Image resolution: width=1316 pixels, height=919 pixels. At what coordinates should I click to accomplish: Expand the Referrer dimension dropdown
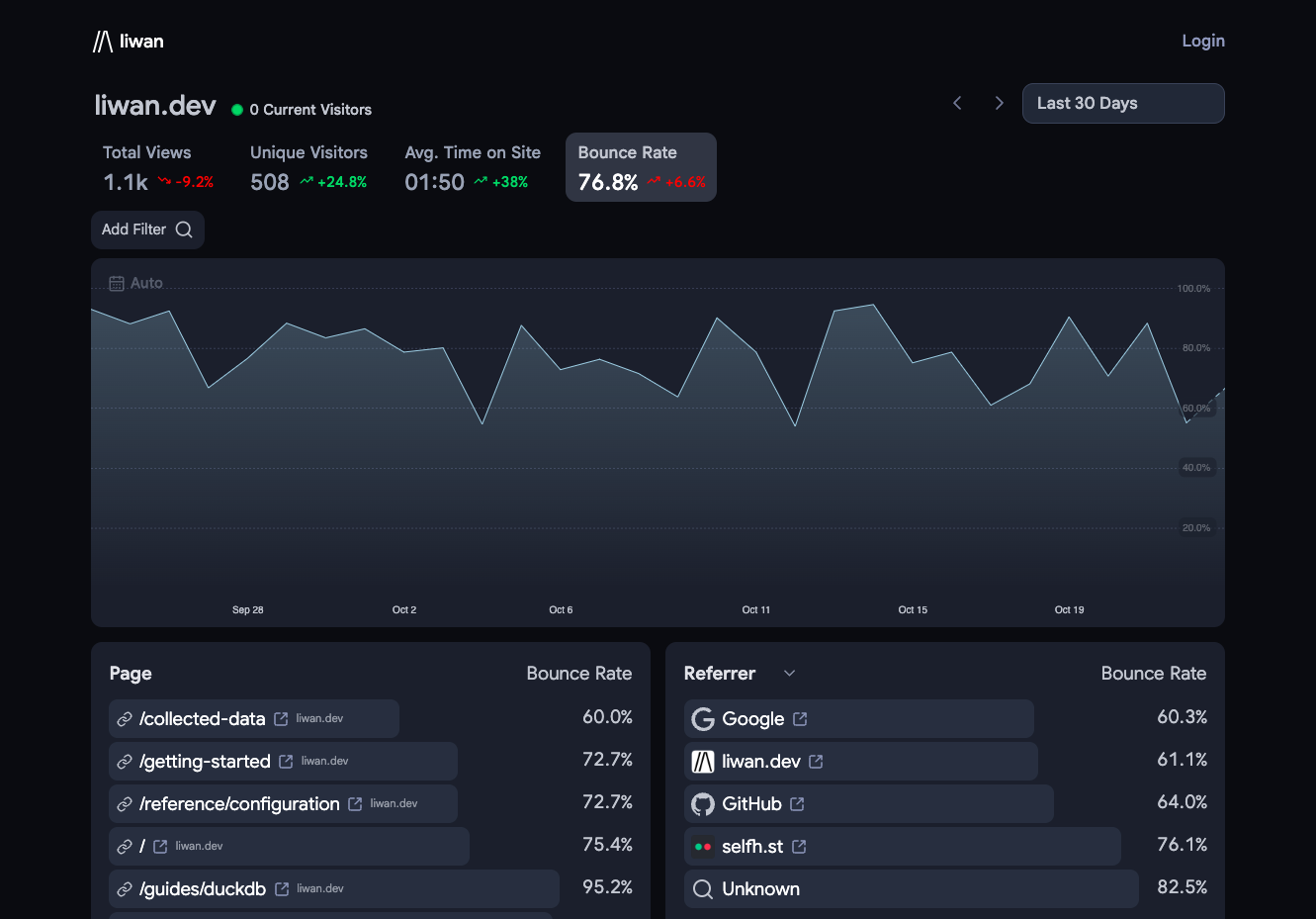point(789,674)
